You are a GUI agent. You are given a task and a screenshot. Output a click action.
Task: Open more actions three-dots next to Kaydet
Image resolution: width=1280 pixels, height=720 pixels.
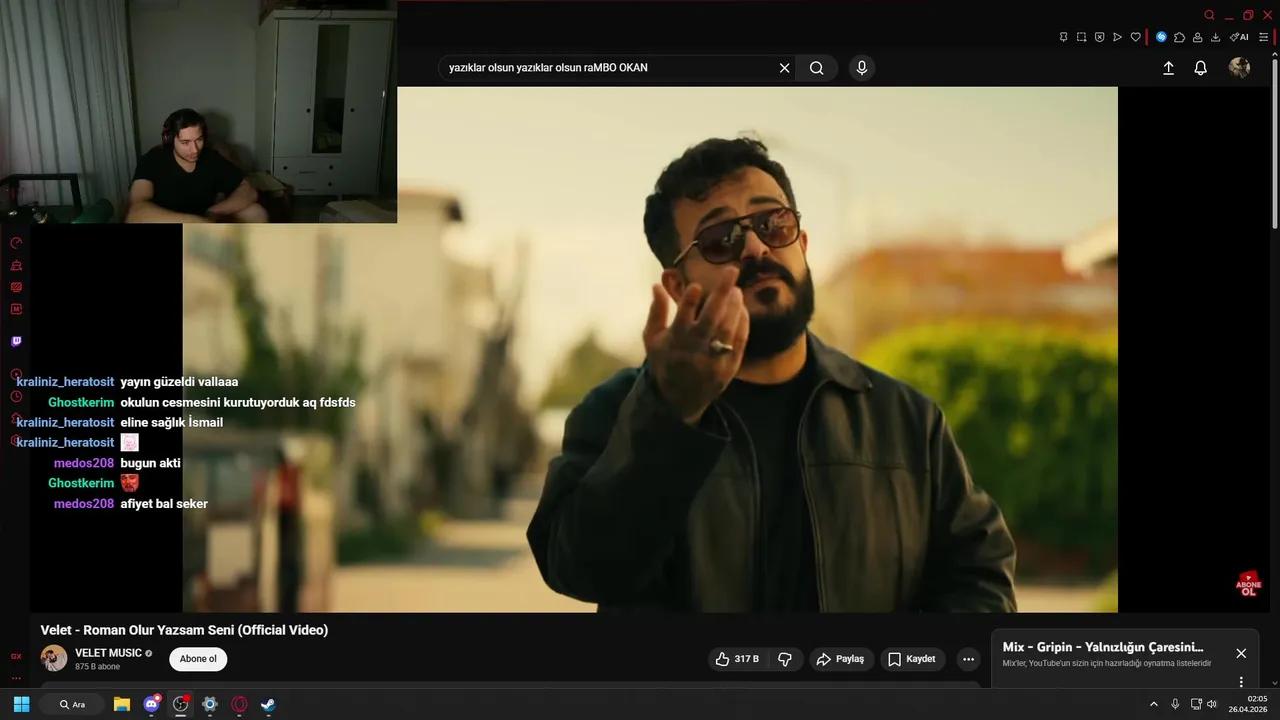[x=968, y=659]
